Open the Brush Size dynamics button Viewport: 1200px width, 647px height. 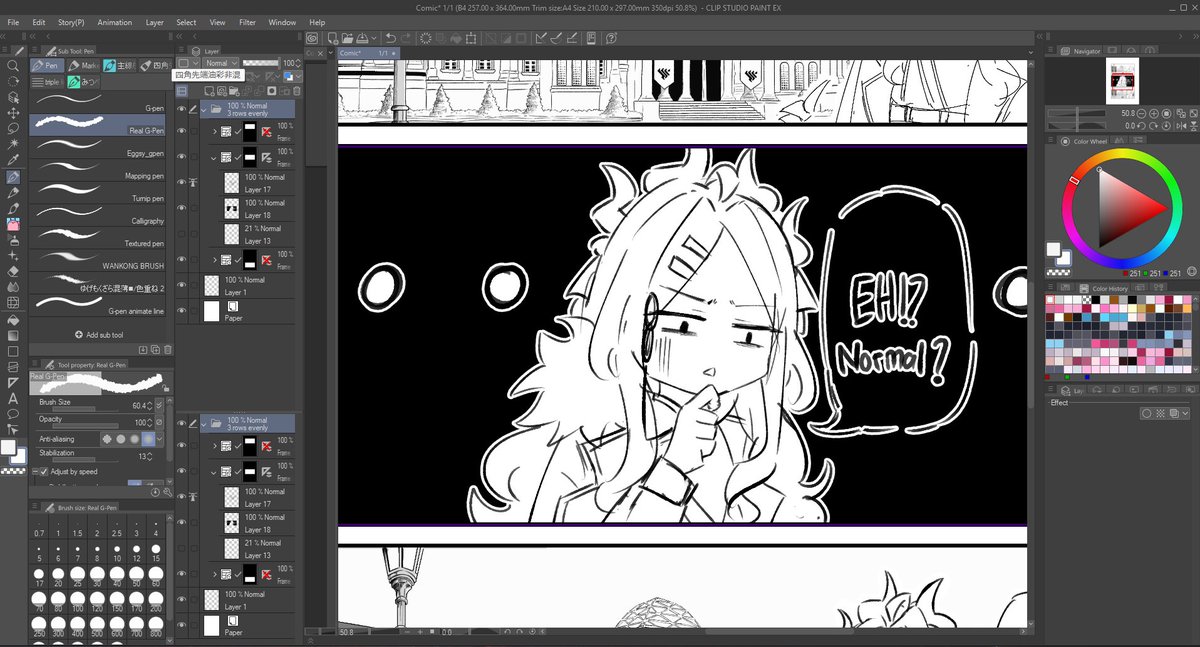click(x=160, y=406)
